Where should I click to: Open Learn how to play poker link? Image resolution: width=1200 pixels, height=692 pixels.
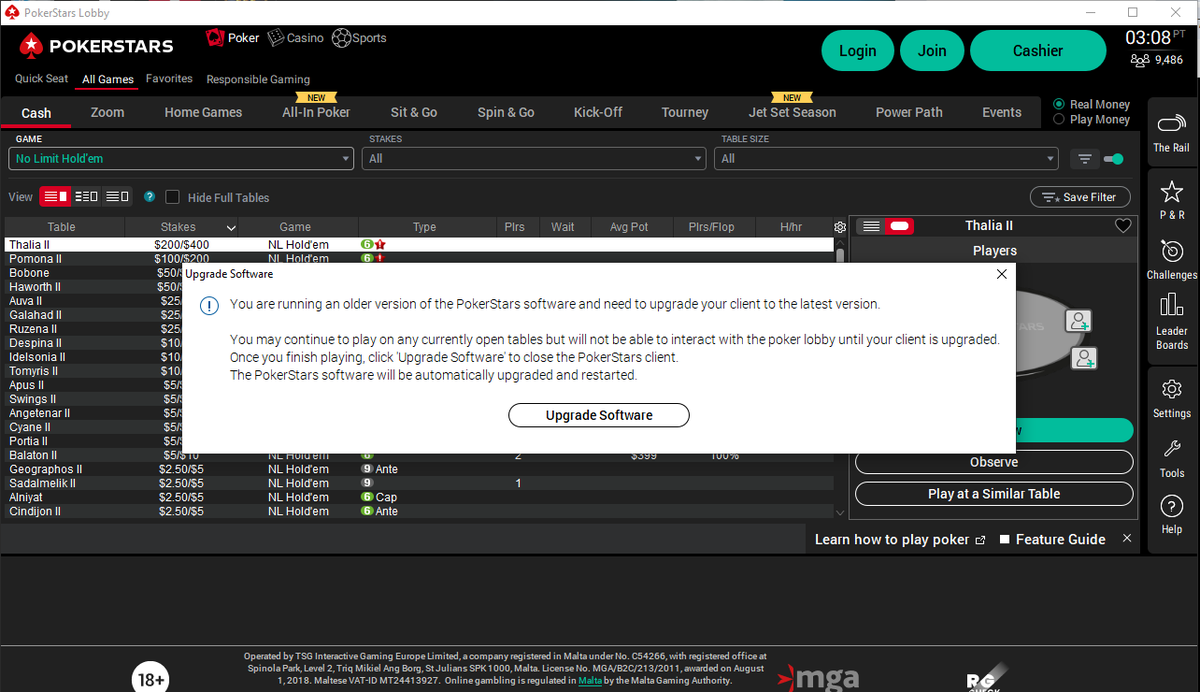(900, 539)
